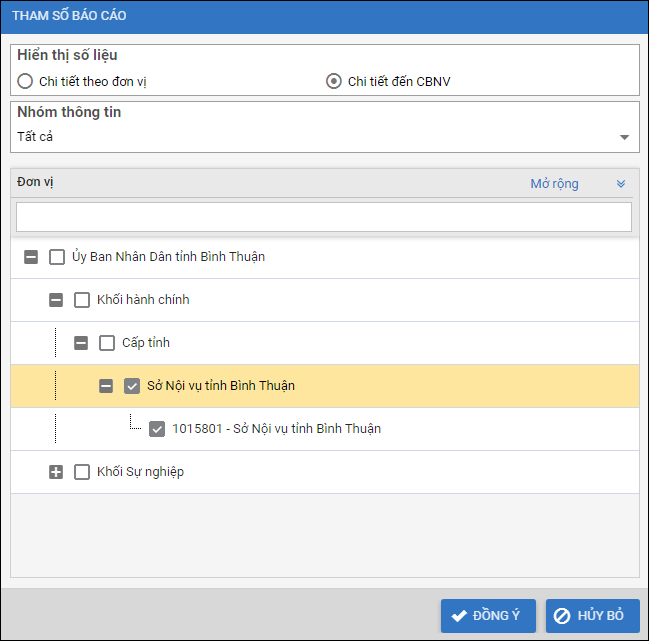
Task: Uncheck '1015801 - Sở Nội vụ' checkbox
Action: 157,429
